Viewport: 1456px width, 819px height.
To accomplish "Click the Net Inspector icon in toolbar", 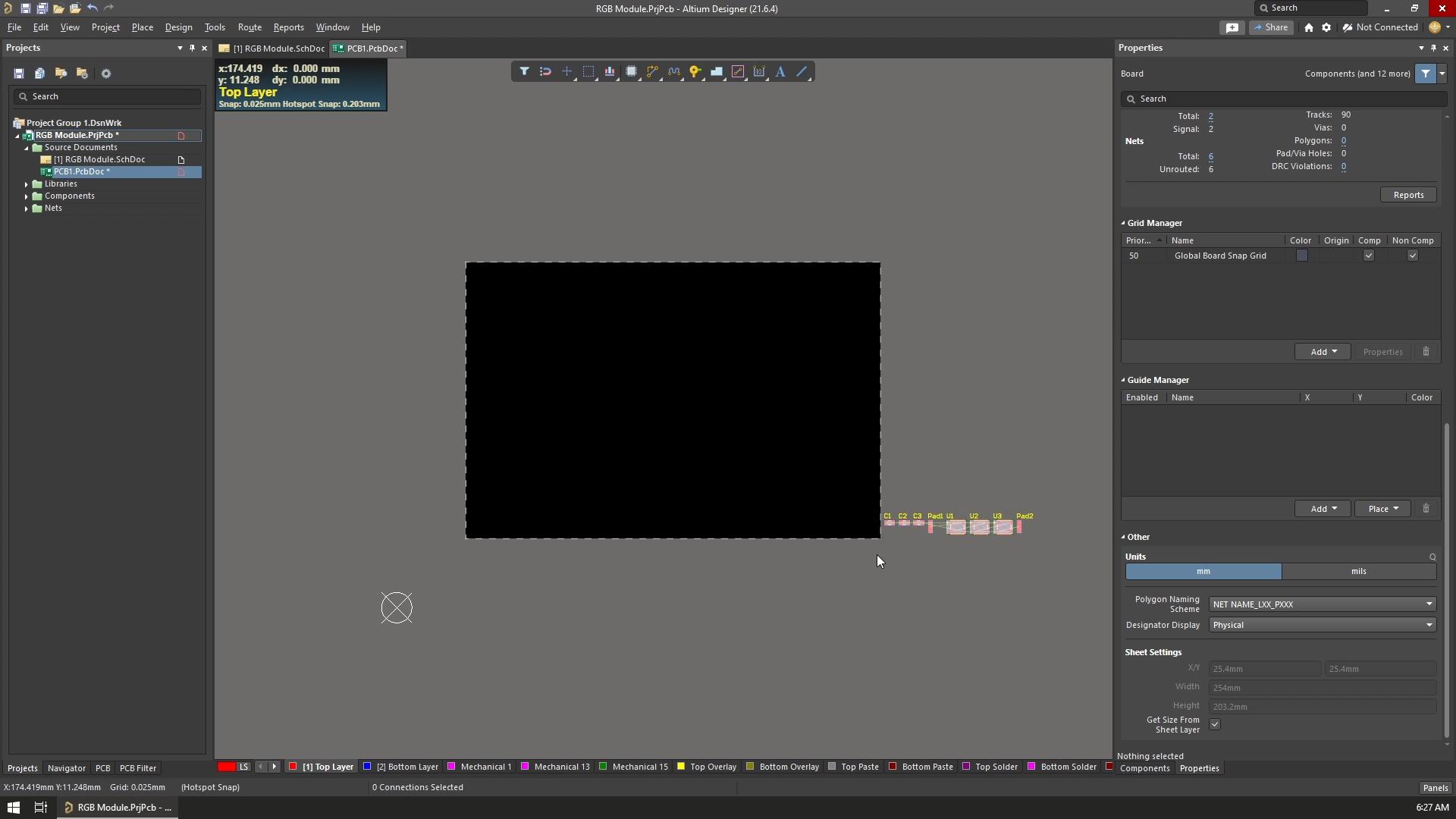I will [610, 71].
